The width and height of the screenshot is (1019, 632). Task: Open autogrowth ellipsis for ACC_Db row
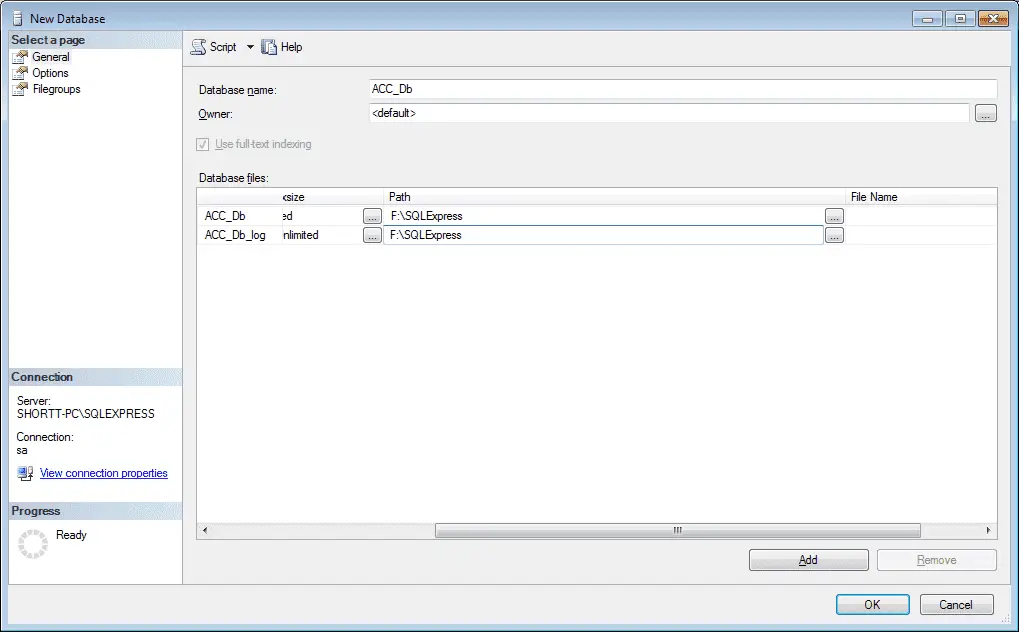click(372, 216)
